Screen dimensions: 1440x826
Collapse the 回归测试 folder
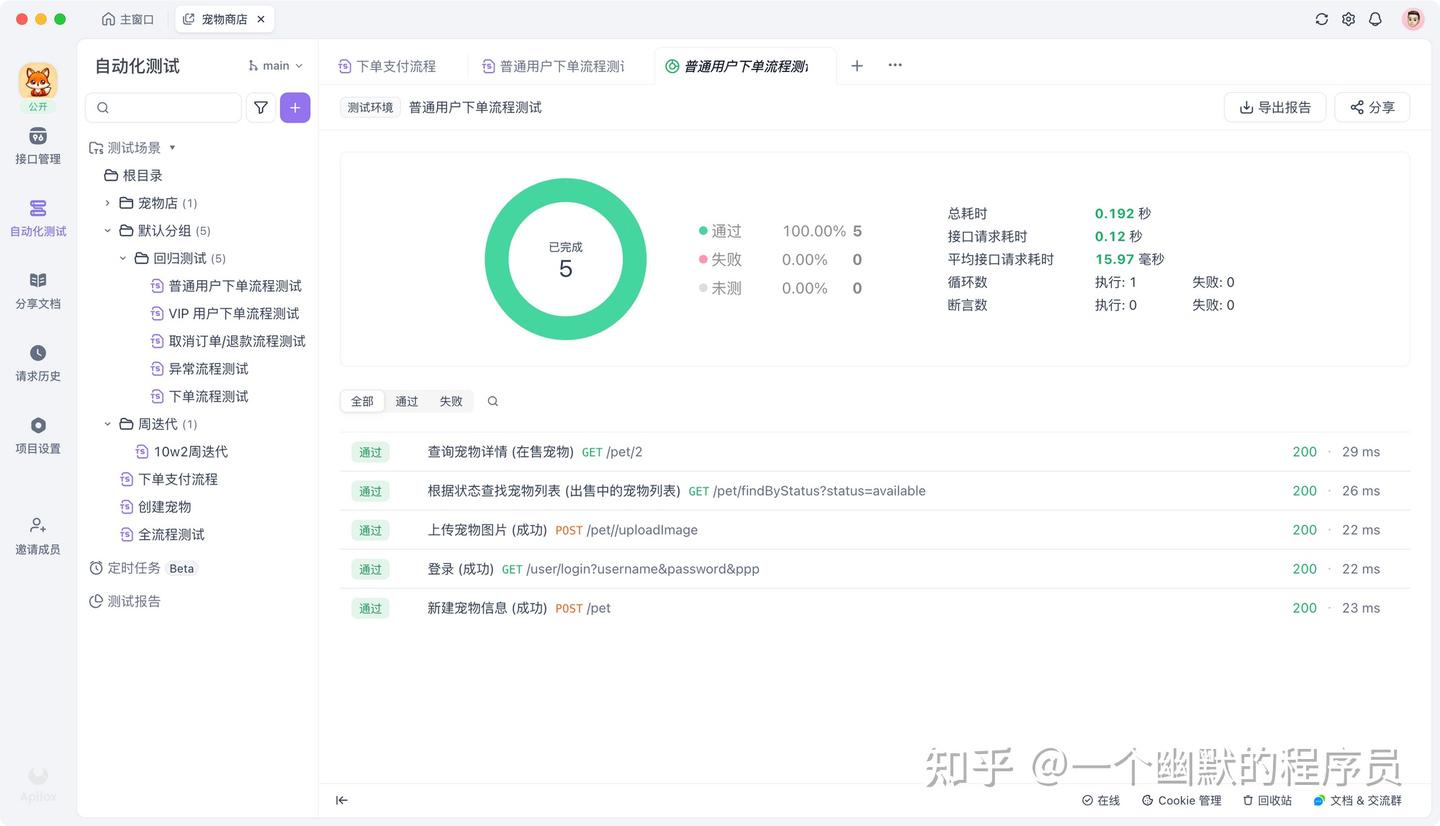tap(124, 258)
